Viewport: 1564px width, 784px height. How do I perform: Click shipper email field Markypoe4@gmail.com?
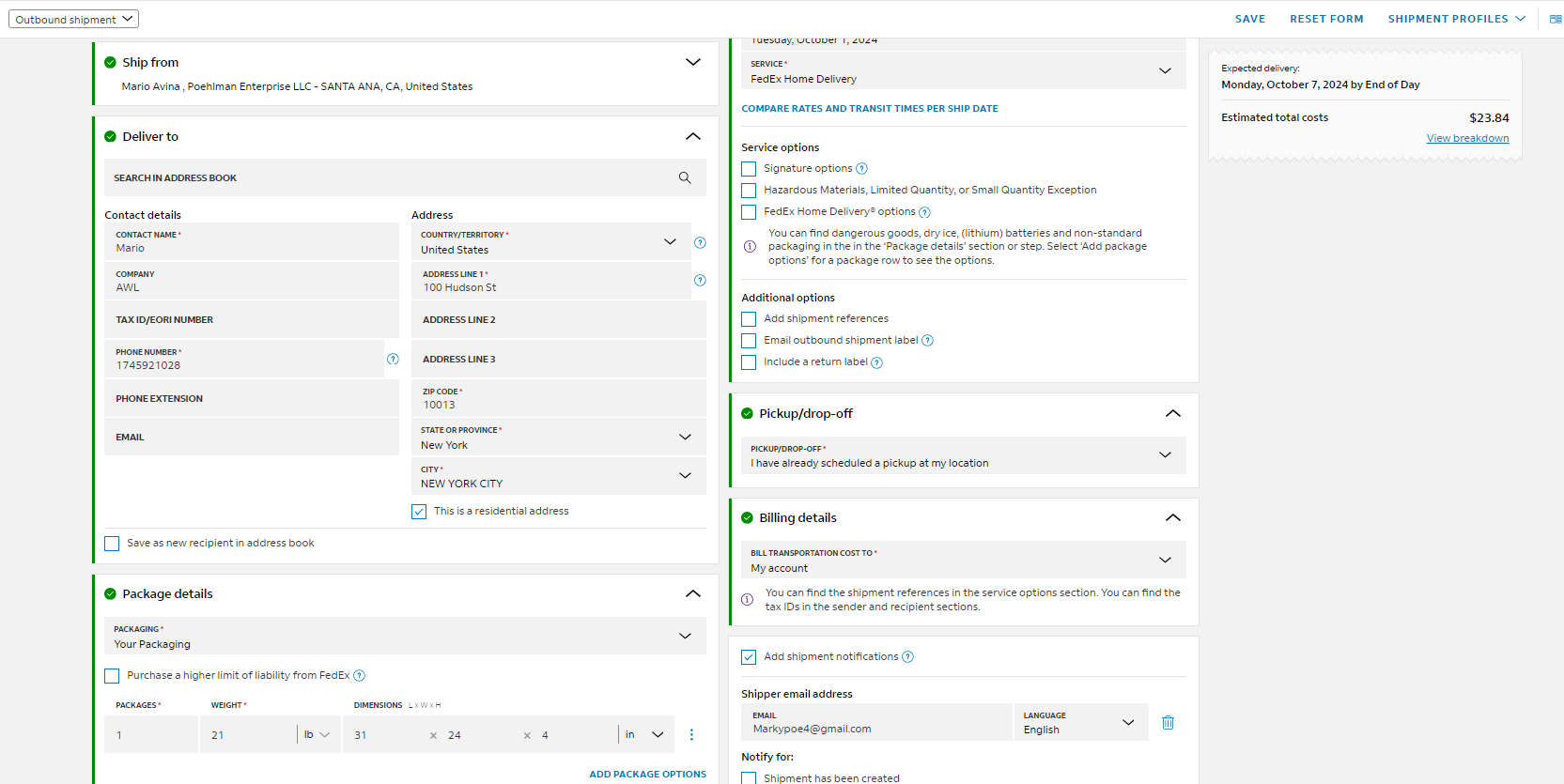(x=876, y=722)
